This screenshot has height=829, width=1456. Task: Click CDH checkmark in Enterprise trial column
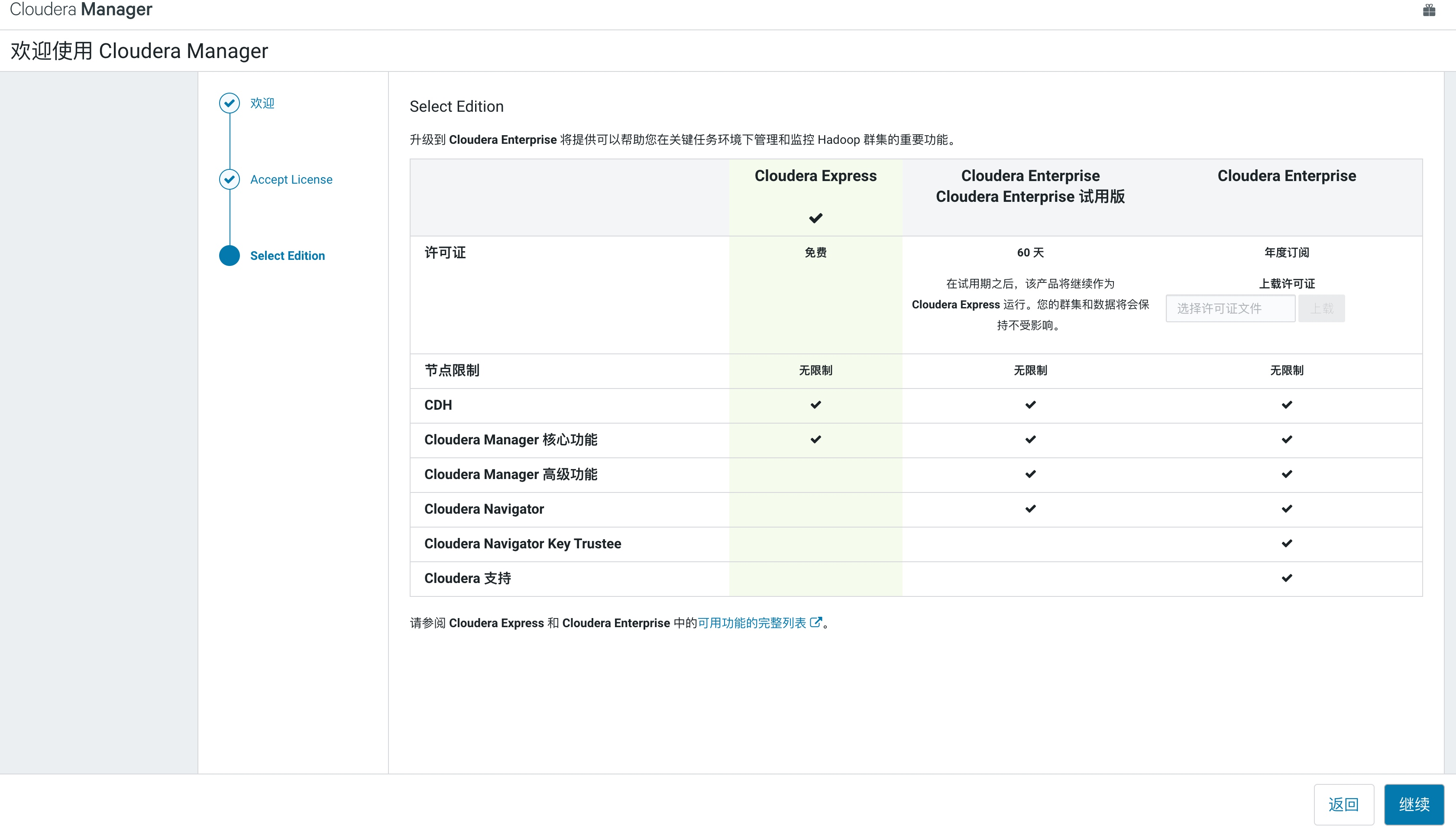click(x=1030, y=405)
